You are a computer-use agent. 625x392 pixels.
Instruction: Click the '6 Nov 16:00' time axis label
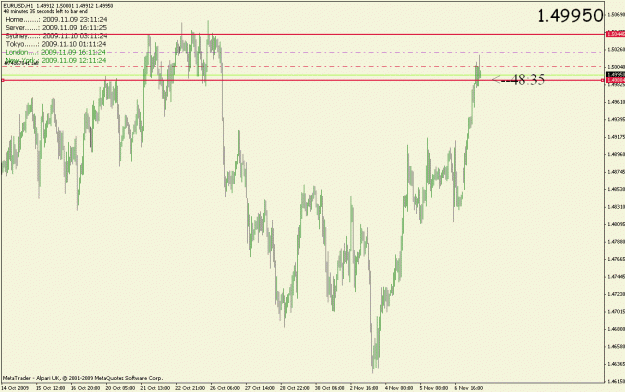[x=469, y=388]
